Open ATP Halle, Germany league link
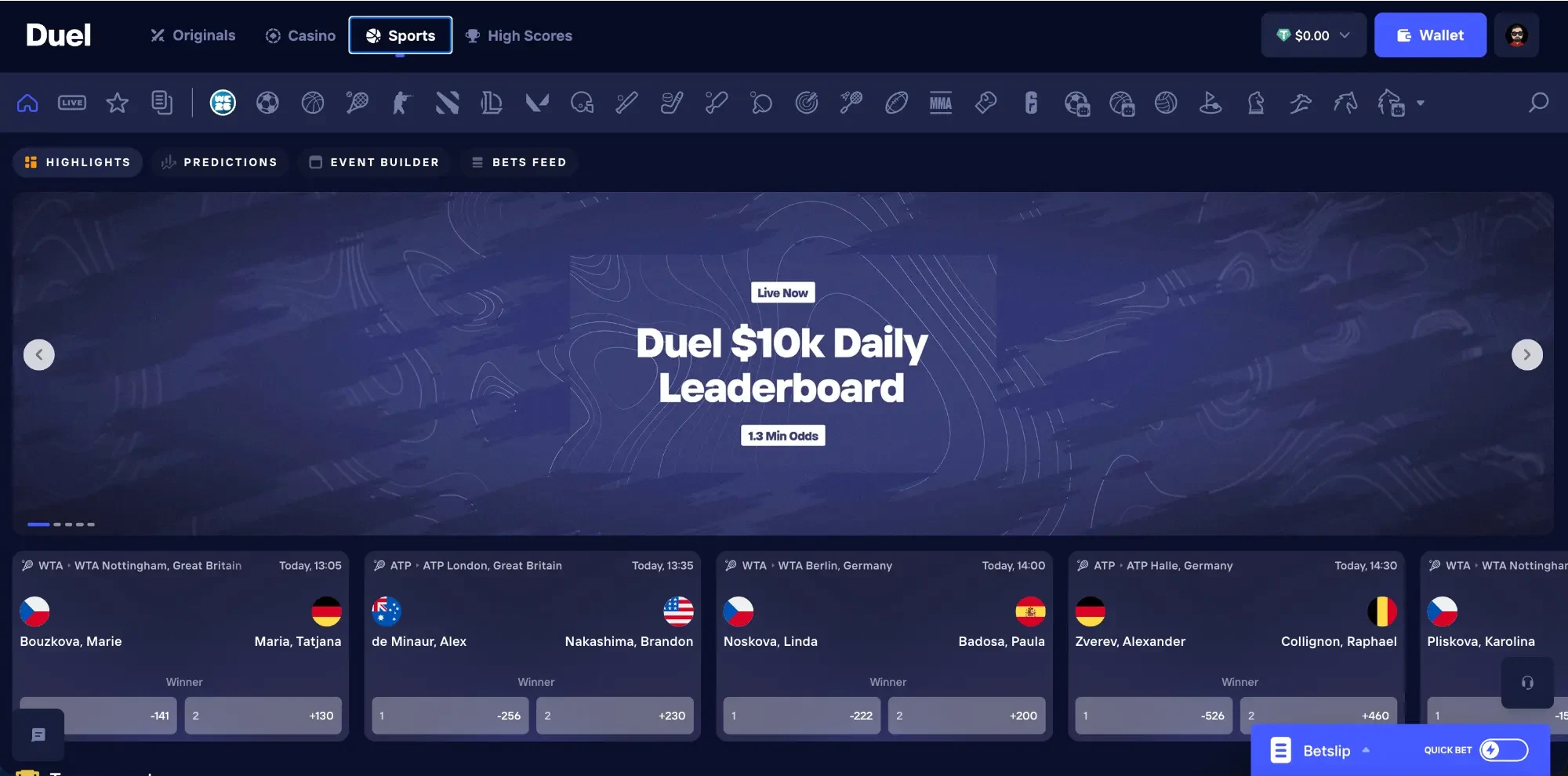Screen dimensions: 1568x776 tap(1179, 565)
